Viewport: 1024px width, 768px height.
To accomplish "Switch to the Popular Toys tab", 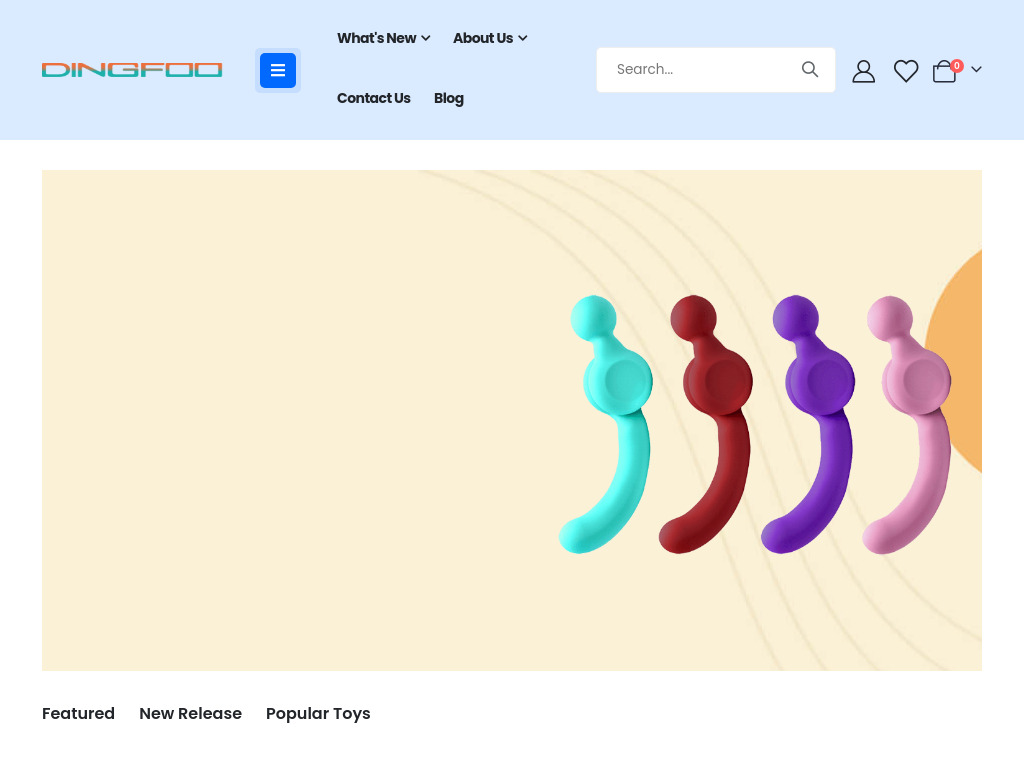I will coord(318,713).
